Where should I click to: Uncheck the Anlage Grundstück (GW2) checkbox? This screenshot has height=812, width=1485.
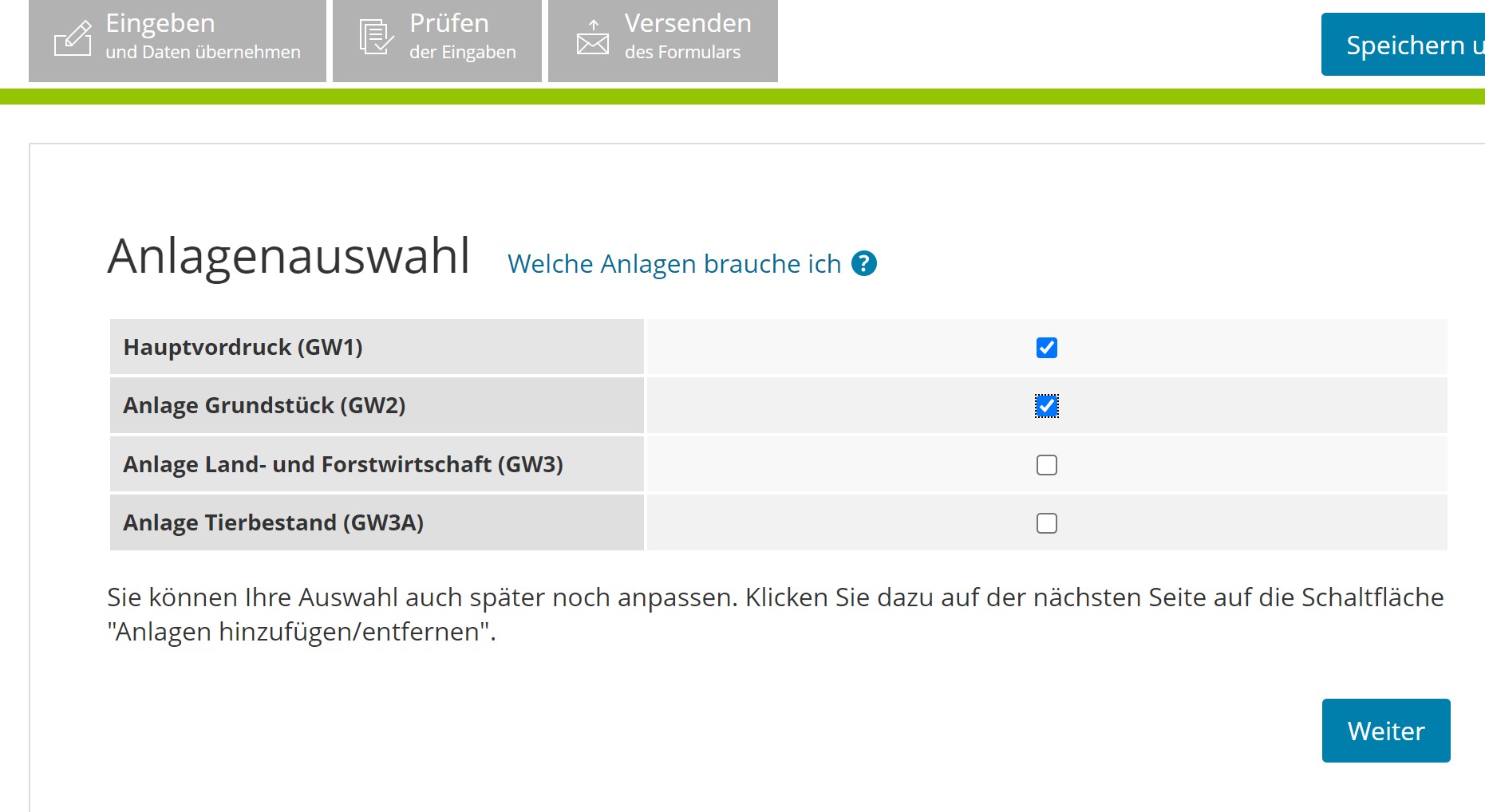(1046, 406)
